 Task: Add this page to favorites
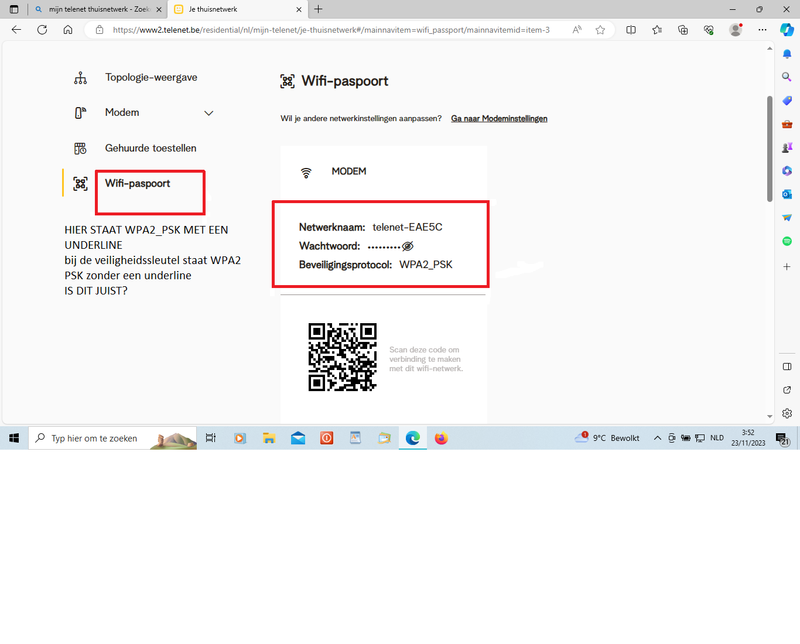600,30
